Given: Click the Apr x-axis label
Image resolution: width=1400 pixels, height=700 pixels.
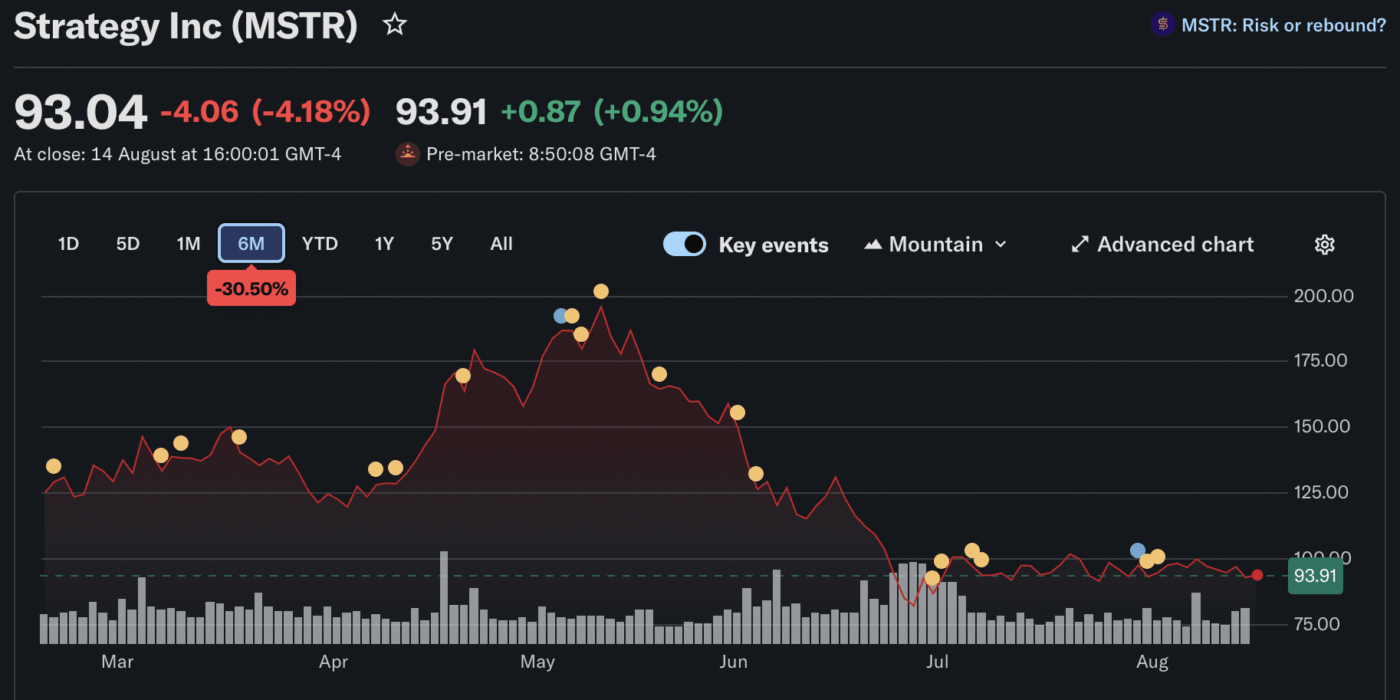Looking at the screenshot, I should 333,662.
